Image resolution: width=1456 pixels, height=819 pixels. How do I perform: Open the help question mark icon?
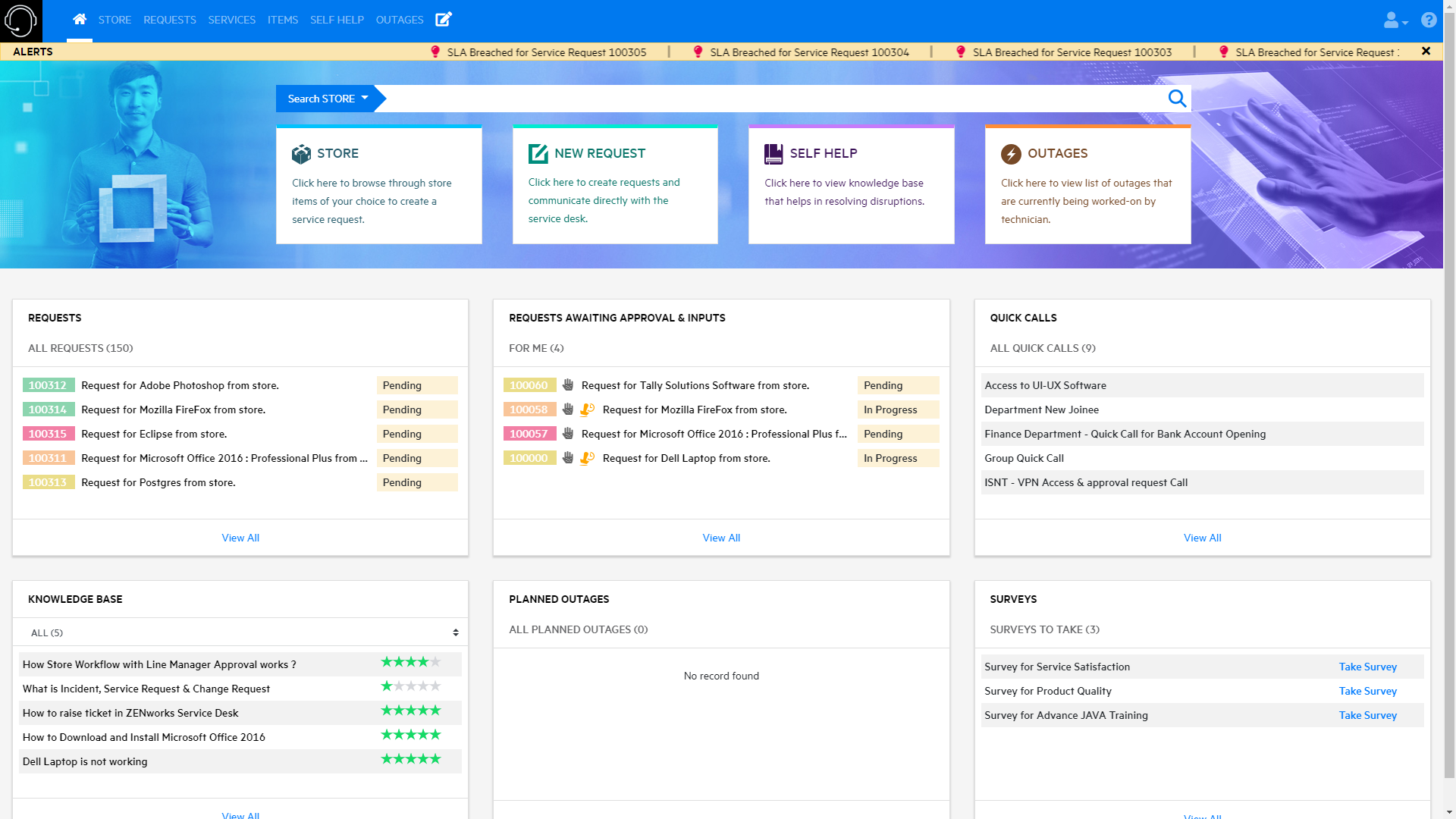coord(1429,20)
